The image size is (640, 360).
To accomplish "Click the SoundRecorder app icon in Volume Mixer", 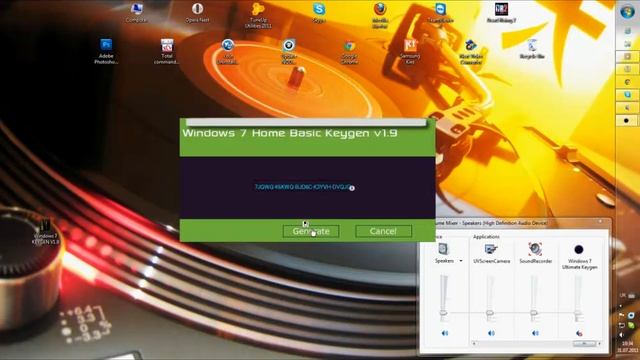I will coord(535,249).
